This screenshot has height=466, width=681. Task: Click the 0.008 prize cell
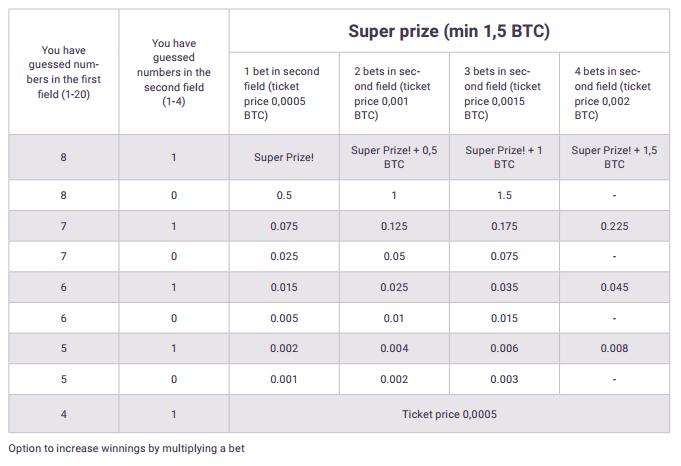[x=614, y=349]
